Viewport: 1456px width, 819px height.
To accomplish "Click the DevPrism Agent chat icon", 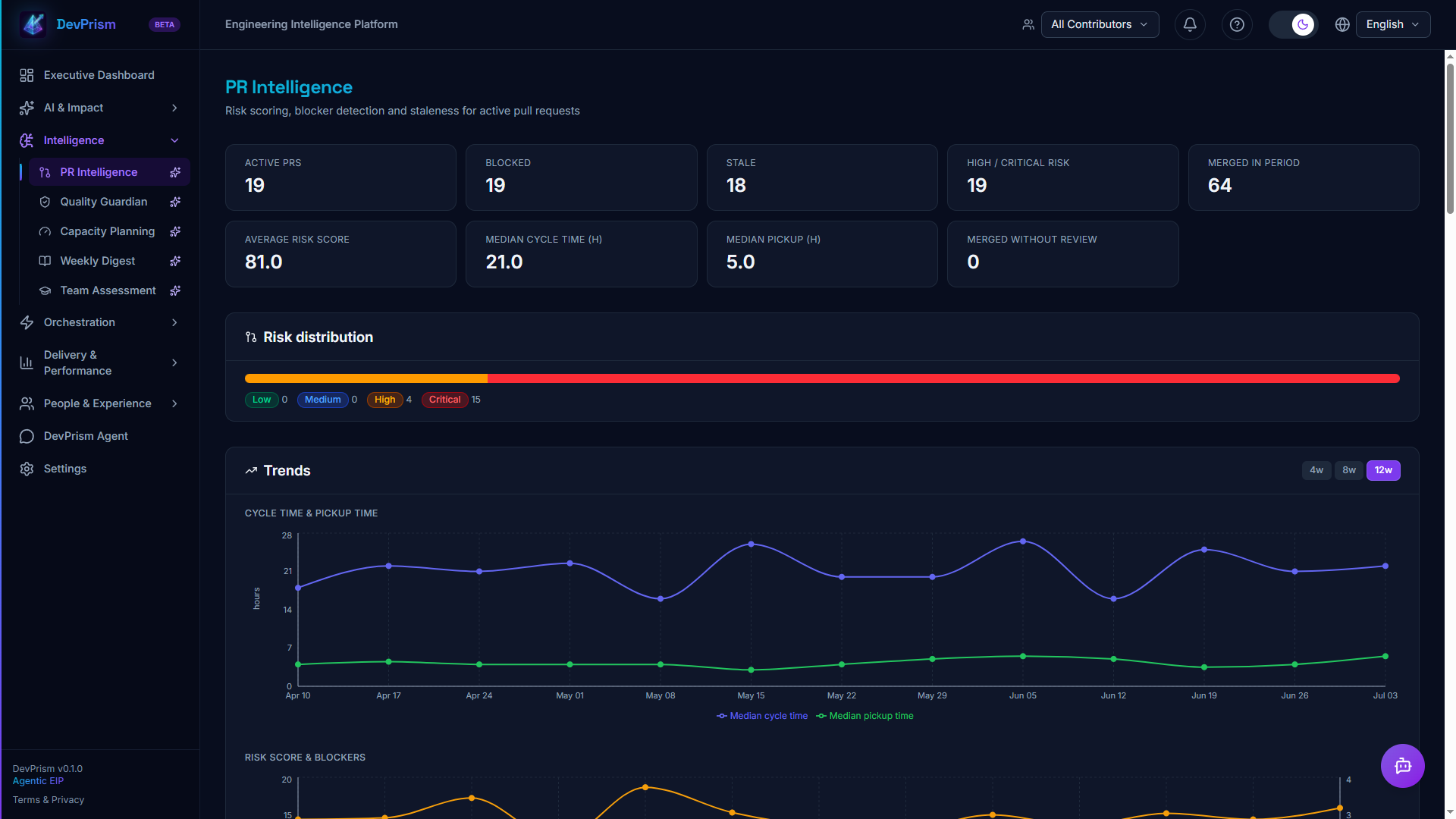I will pyautogui.click(x=27, y=436).
